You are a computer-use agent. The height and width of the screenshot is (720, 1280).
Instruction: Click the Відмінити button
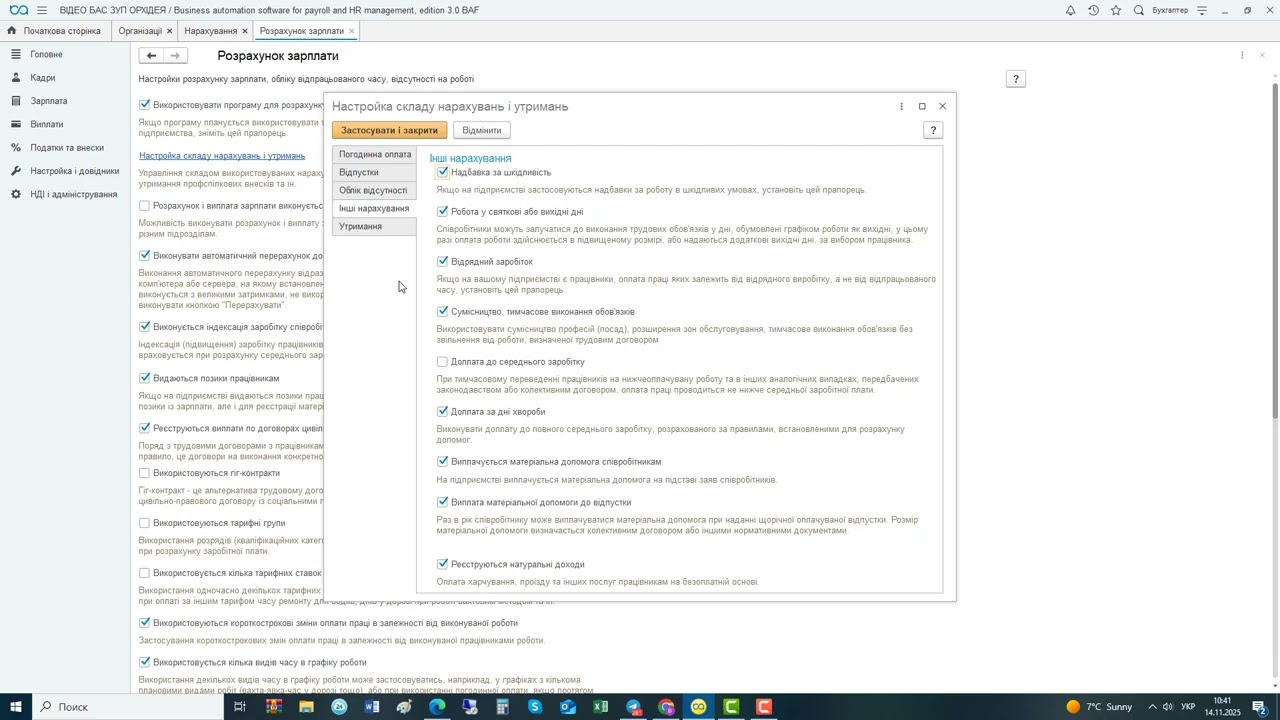(x=482, y=130)
